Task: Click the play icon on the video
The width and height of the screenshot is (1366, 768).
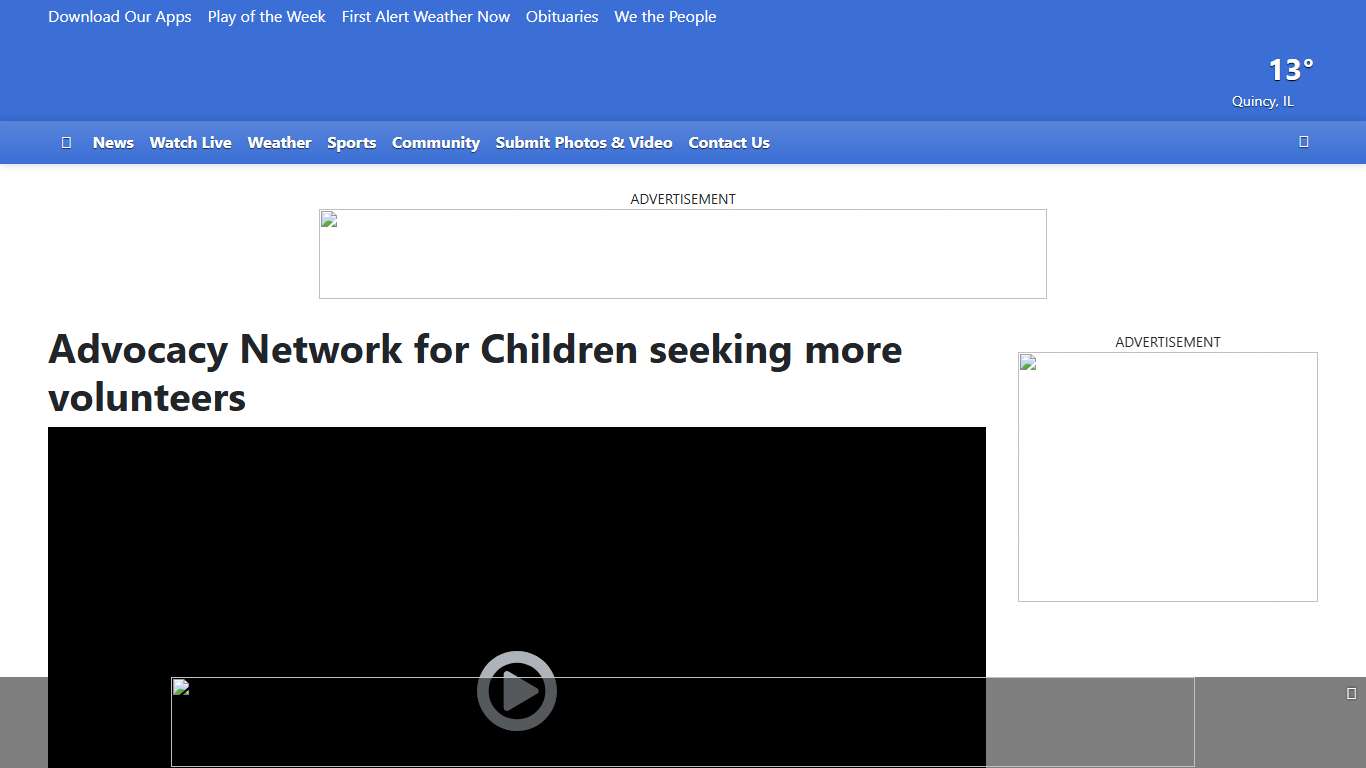Action: tap(516, 690)
